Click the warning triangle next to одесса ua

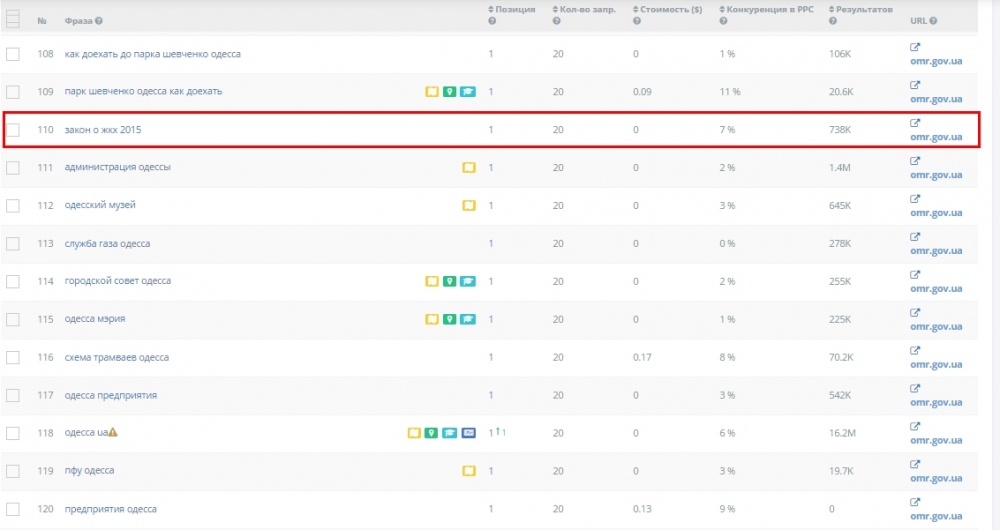click(x=113, y=432)
